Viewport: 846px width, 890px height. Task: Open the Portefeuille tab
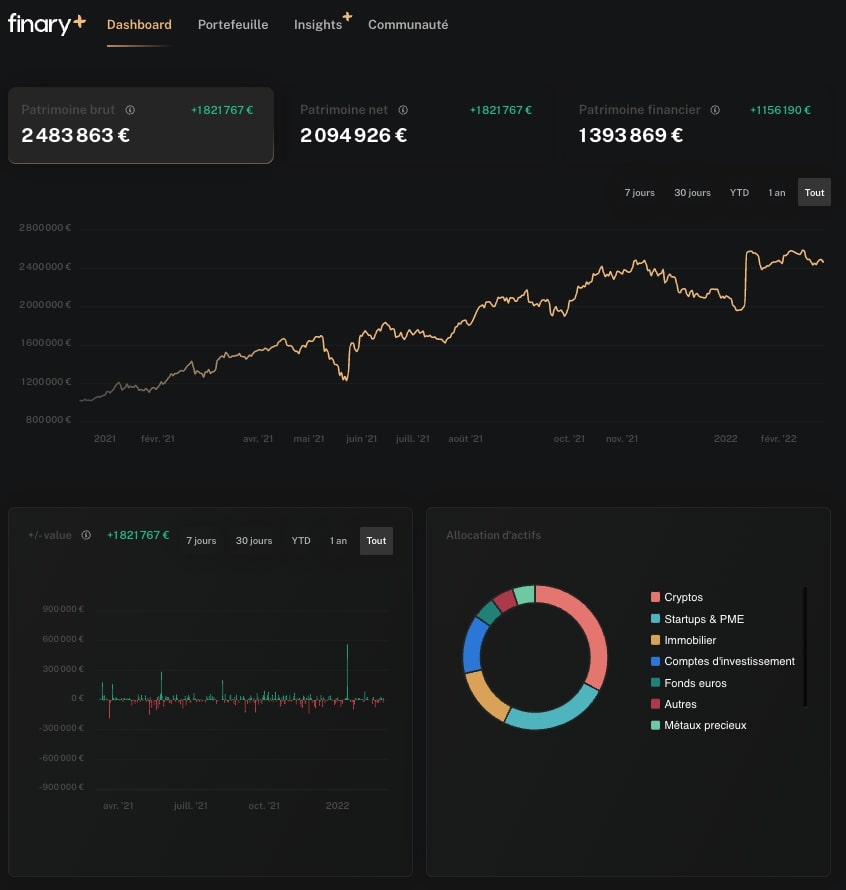[233, 25]
